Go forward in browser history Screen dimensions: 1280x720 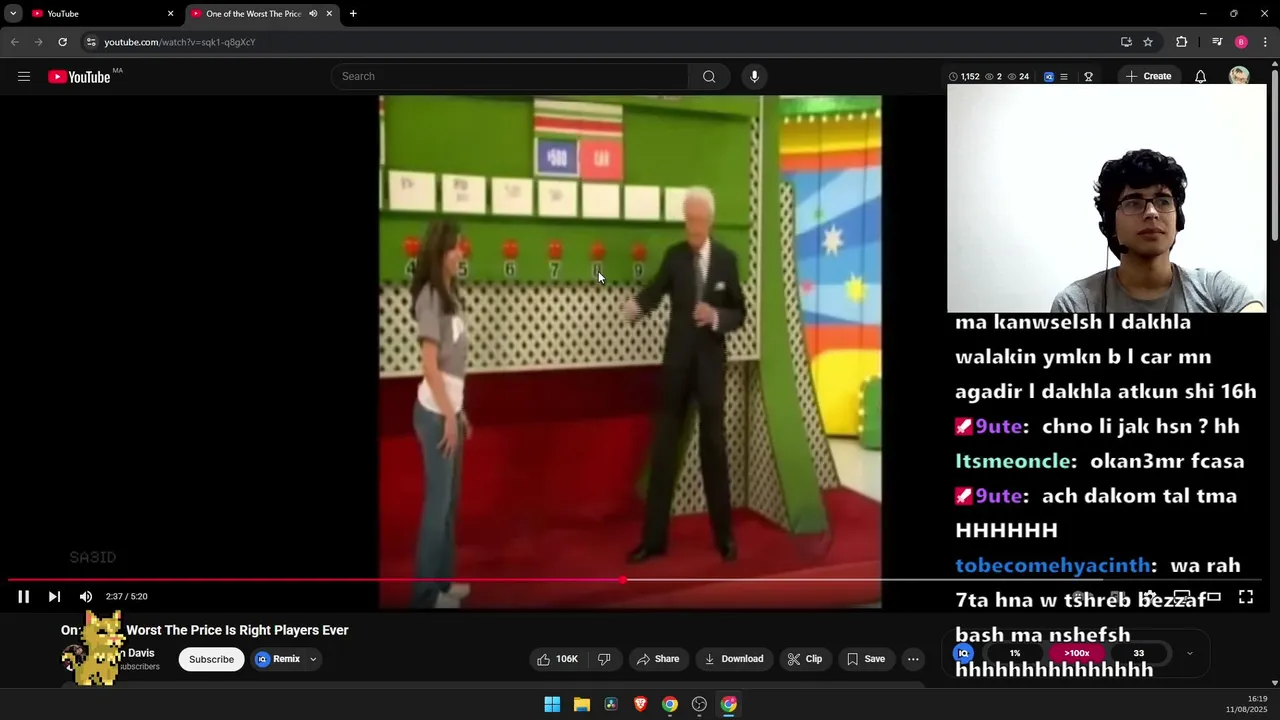click(x=38, y=42)
